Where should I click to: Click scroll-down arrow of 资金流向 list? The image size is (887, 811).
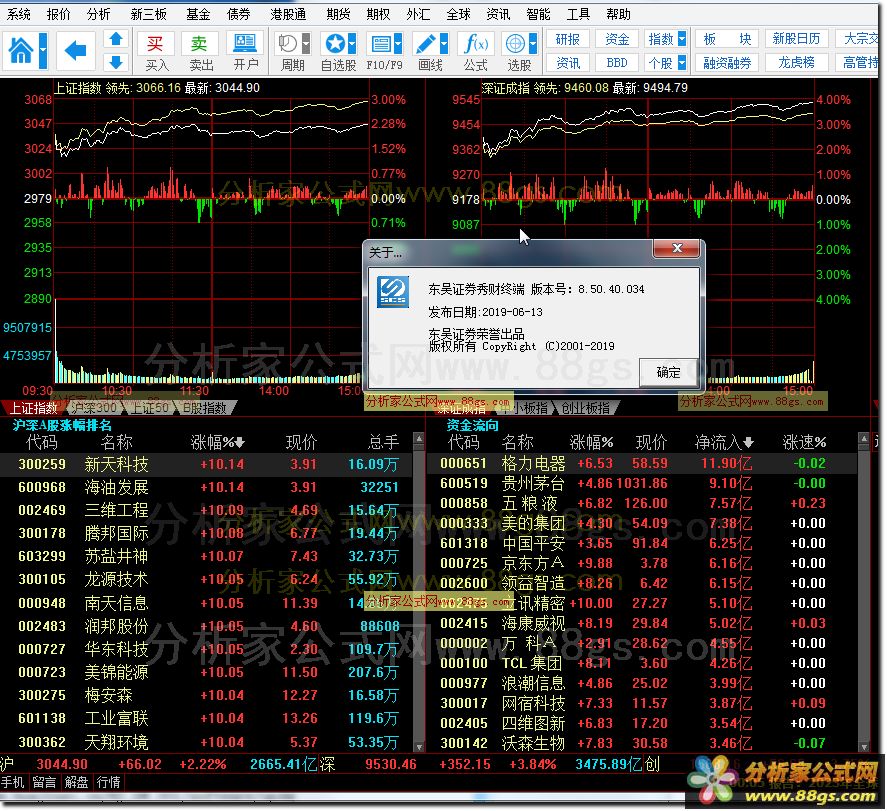point(863,747)
